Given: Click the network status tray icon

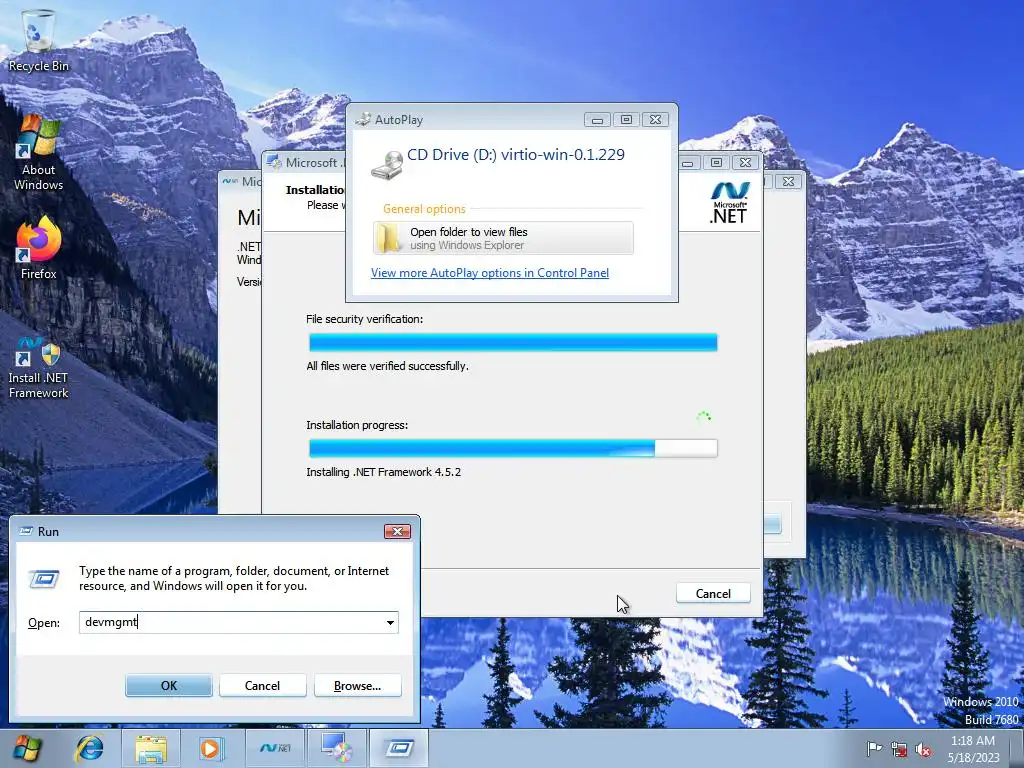Looking at the screenshot, I should (899, 749).
